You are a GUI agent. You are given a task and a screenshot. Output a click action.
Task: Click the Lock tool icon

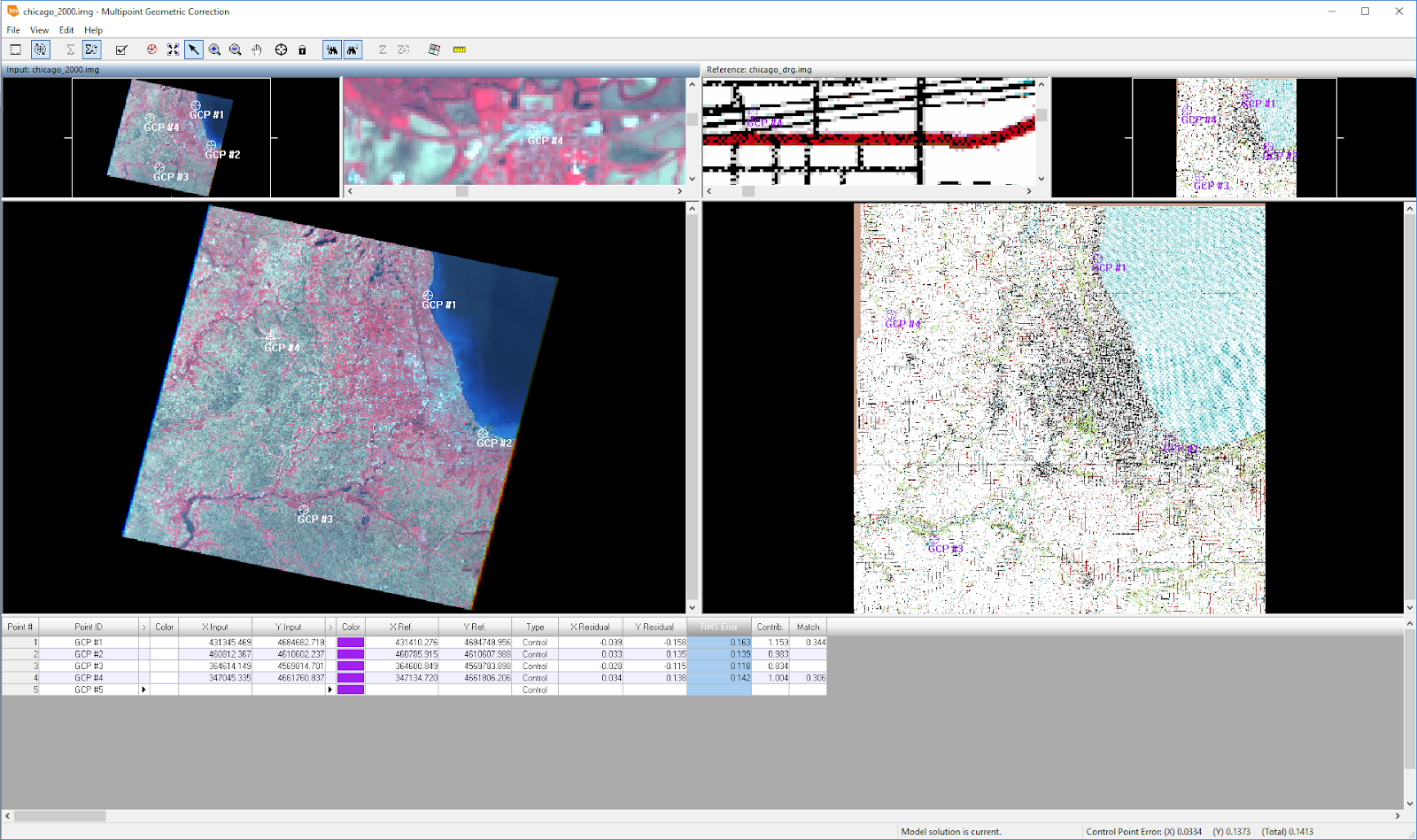point(304,50)
